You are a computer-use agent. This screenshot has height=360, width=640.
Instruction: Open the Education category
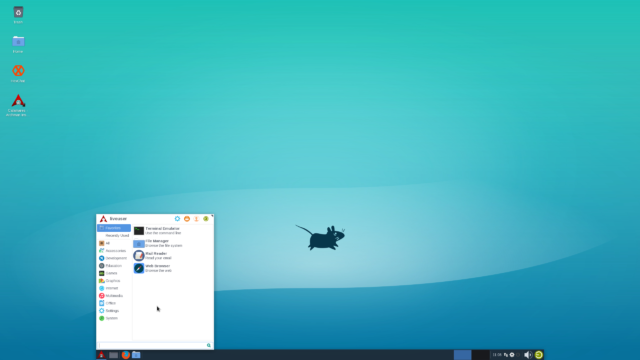click(114, 266)
